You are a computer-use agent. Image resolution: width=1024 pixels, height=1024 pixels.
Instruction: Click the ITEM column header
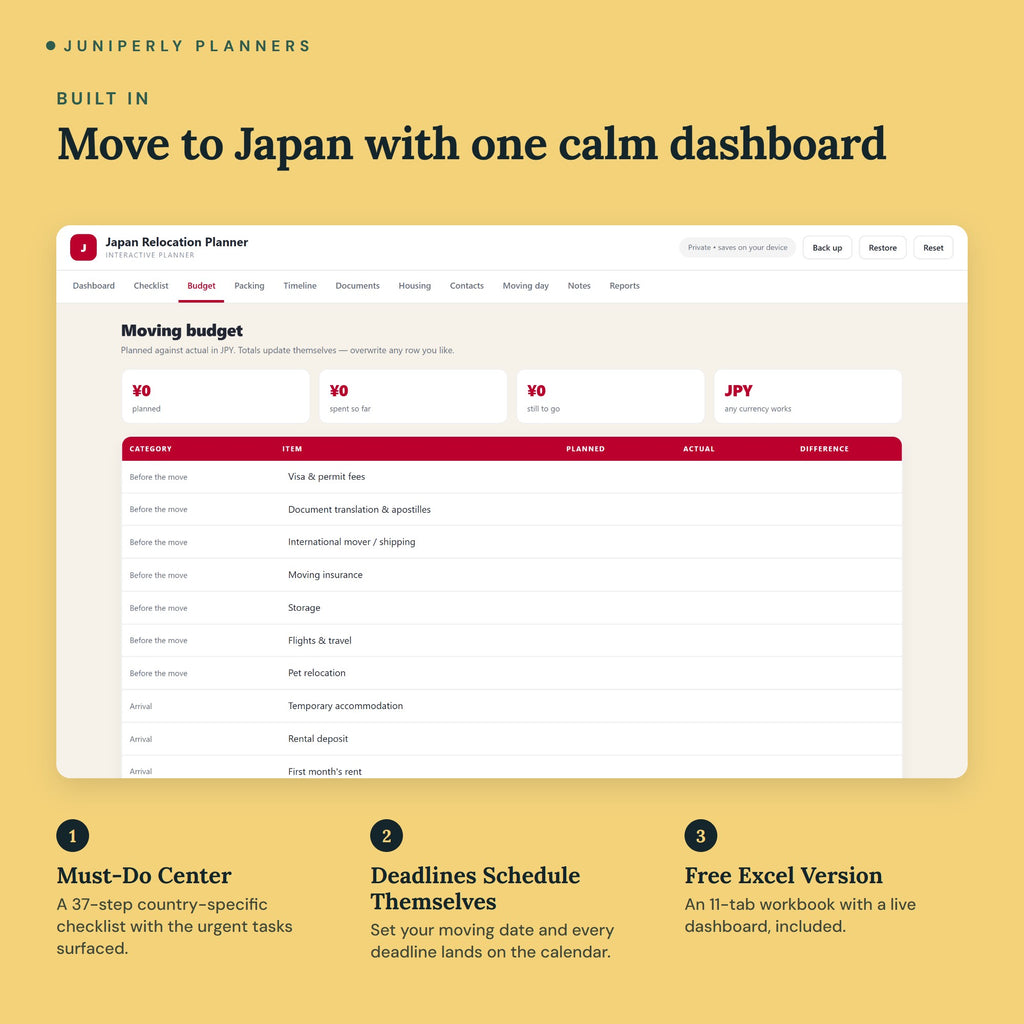(x=292, y=449)
